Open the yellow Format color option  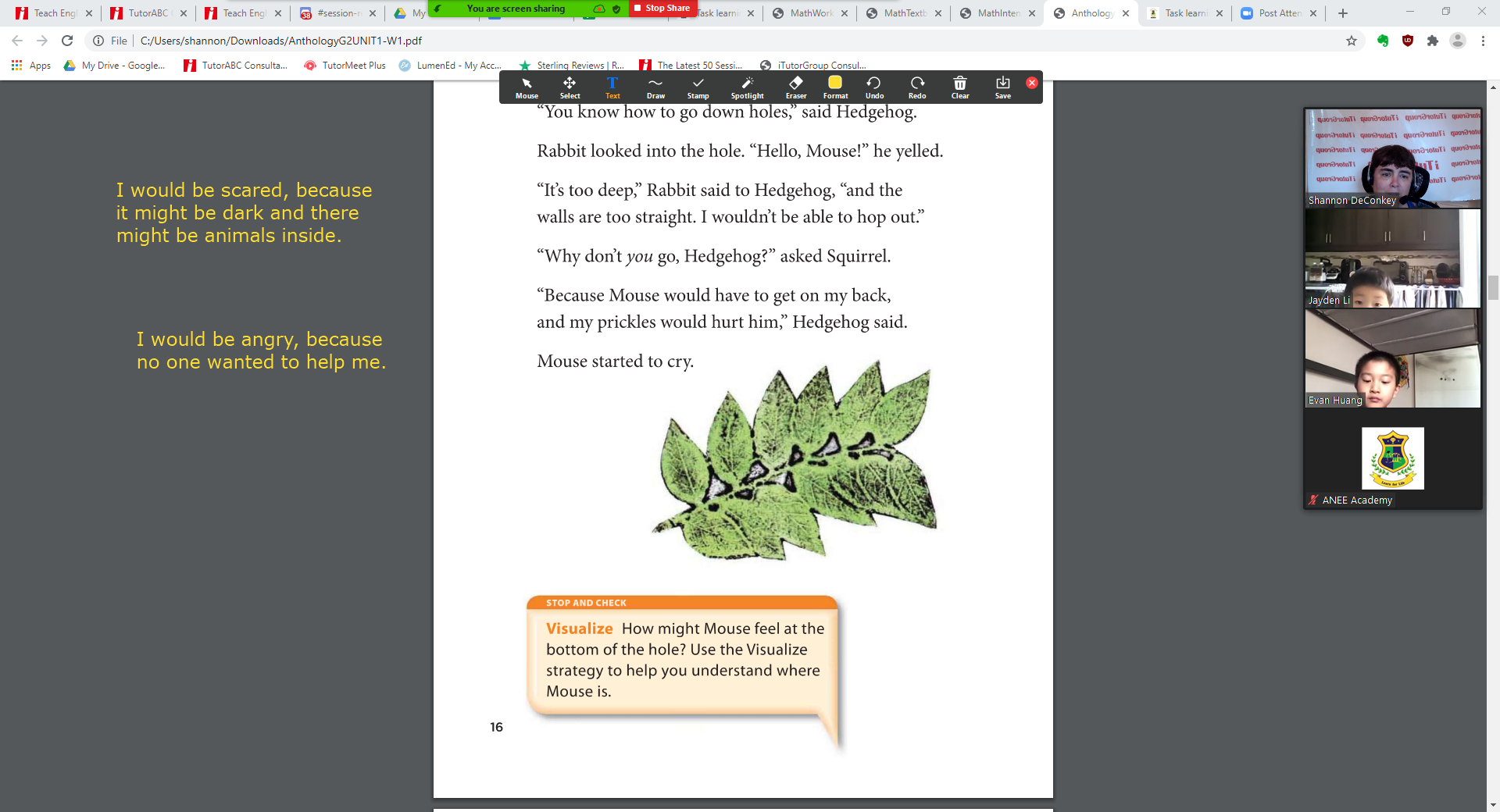click(835, 87)
